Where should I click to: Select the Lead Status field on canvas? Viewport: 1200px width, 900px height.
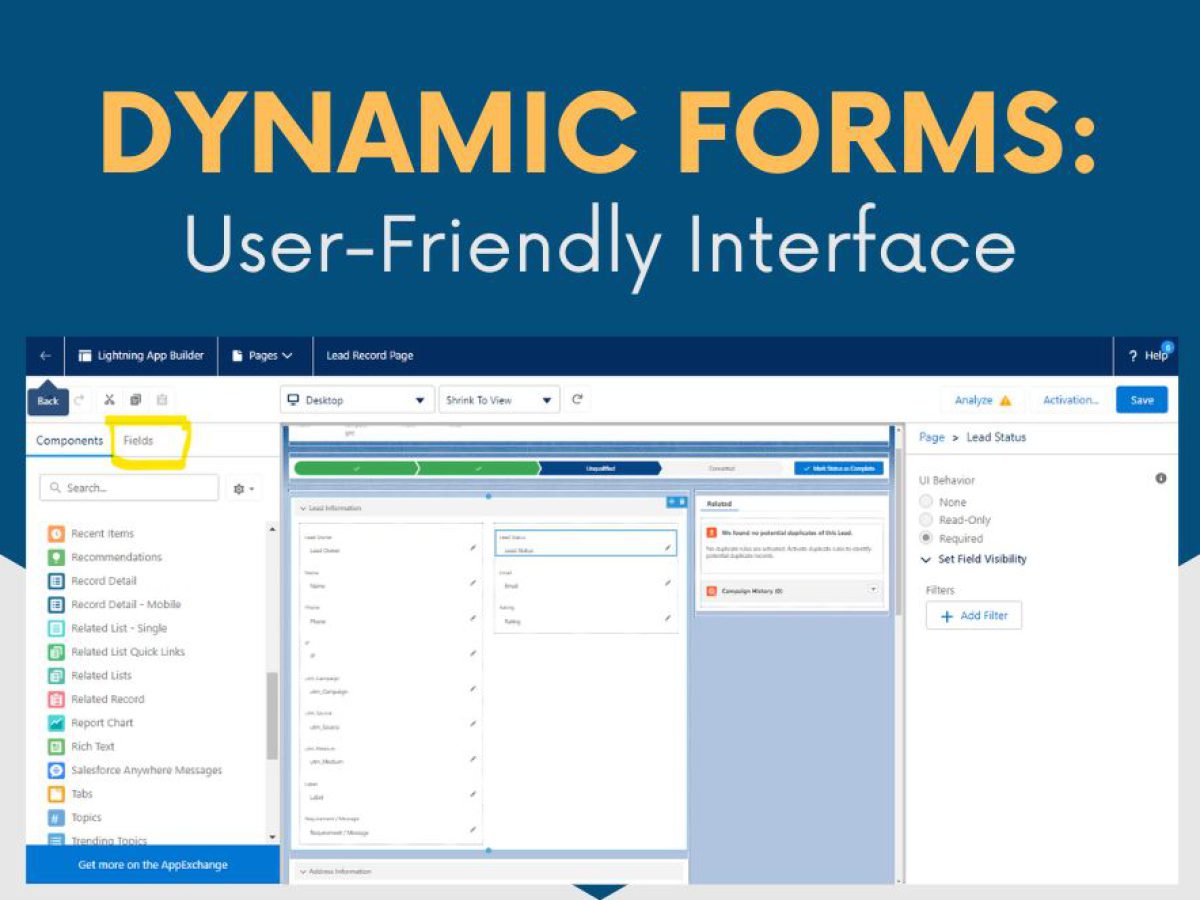tap(586, 543)
